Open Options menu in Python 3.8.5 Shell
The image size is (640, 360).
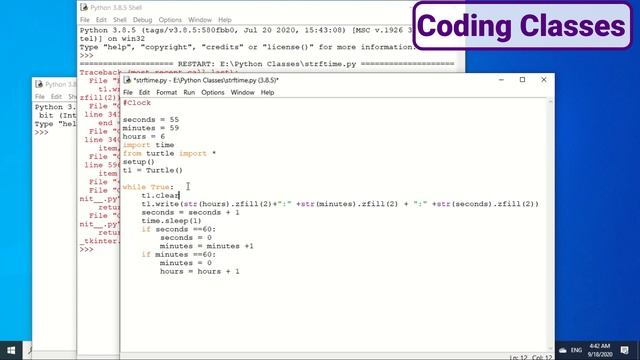[x=170, y=20]
